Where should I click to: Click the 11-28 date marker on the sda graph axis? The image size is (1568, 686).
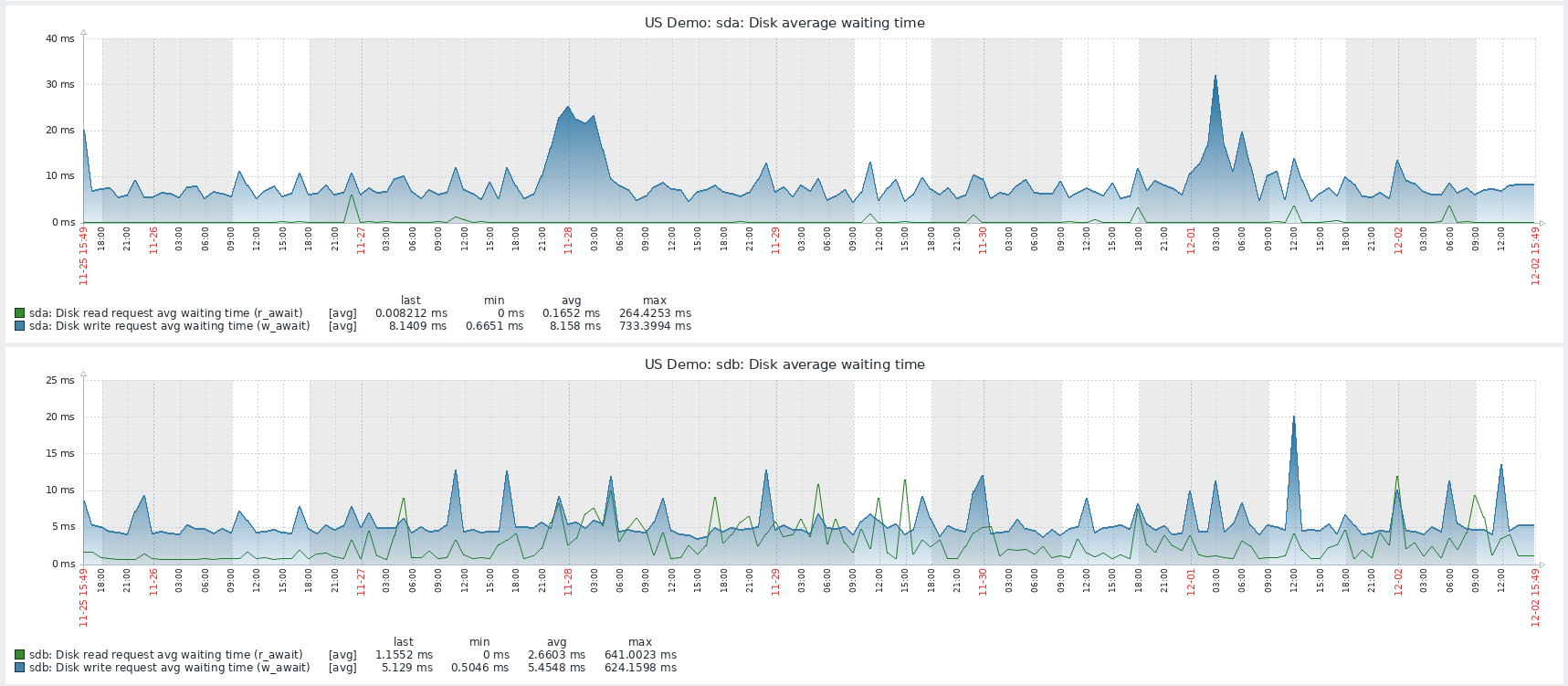569,240
